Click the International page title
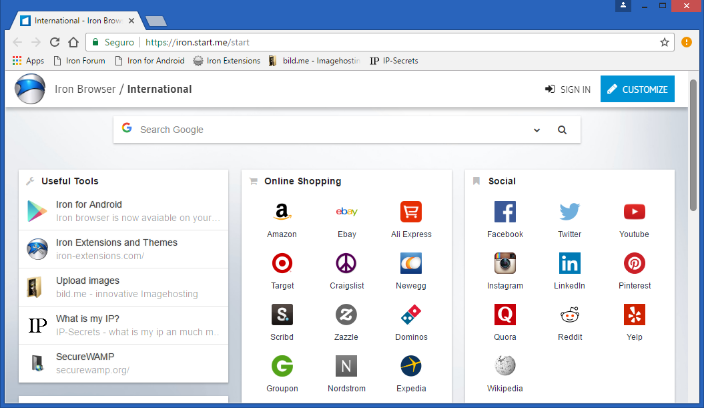Image resolution: width=704 pixels, height=408 pixels. coord(159,89)
